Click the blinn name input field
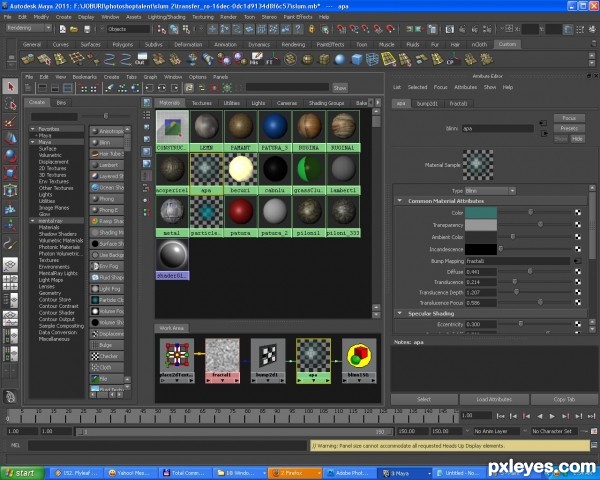The width and height of the screenshot is (600, 480). pyautogui.click(x=497, y=128)
